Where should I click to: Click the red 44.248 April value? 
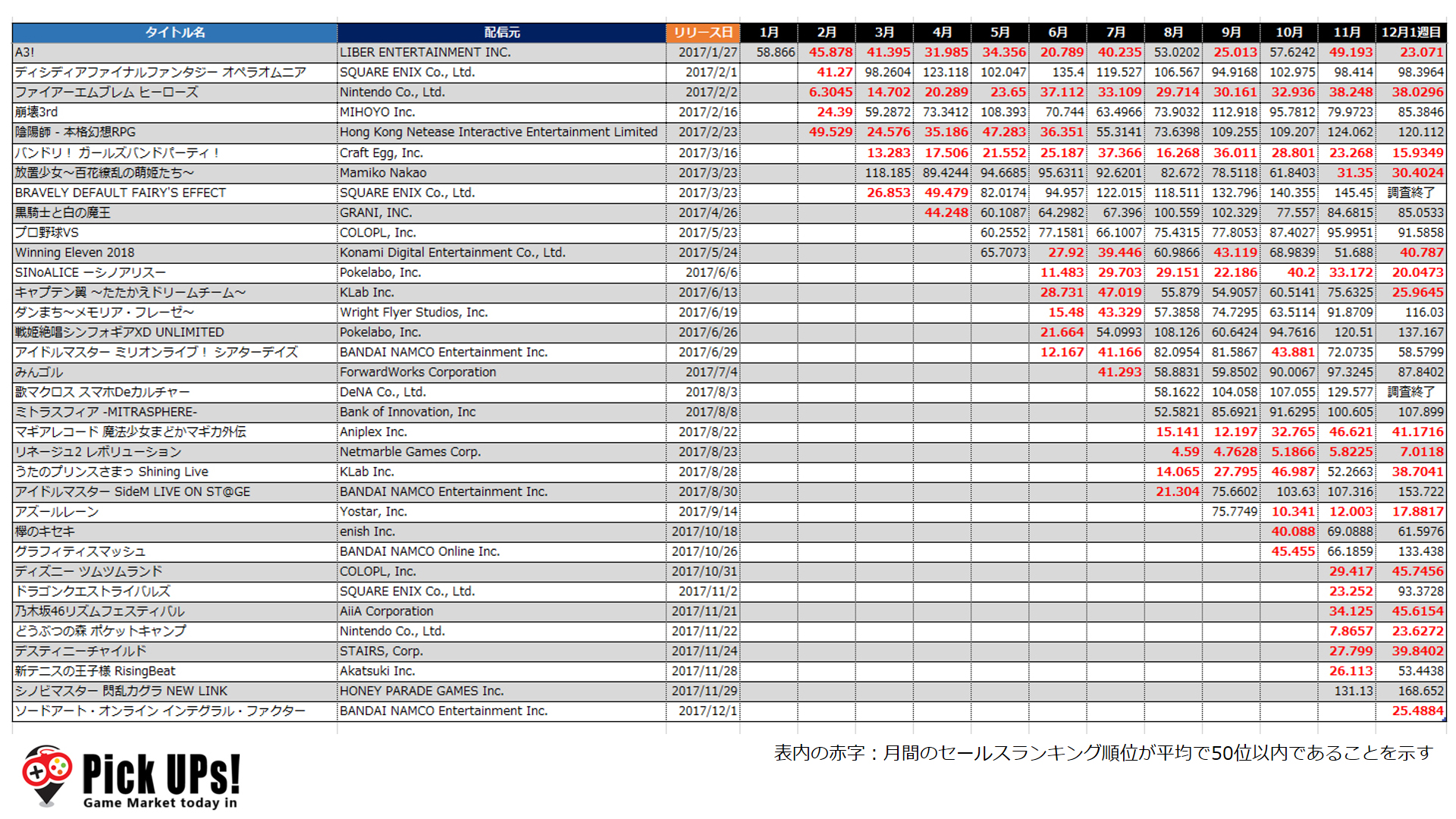point(942,212)
